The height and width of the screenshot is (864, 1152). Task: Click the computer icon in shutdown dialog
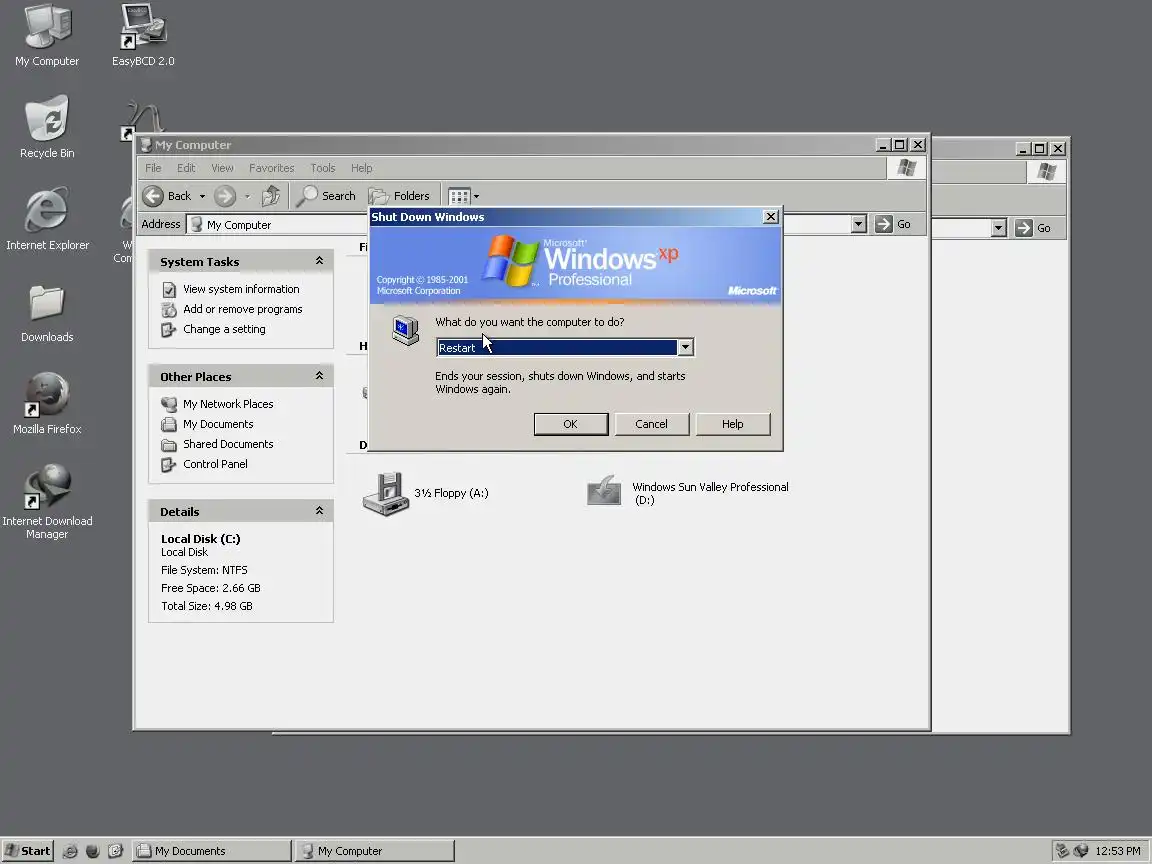pos(405,331)
